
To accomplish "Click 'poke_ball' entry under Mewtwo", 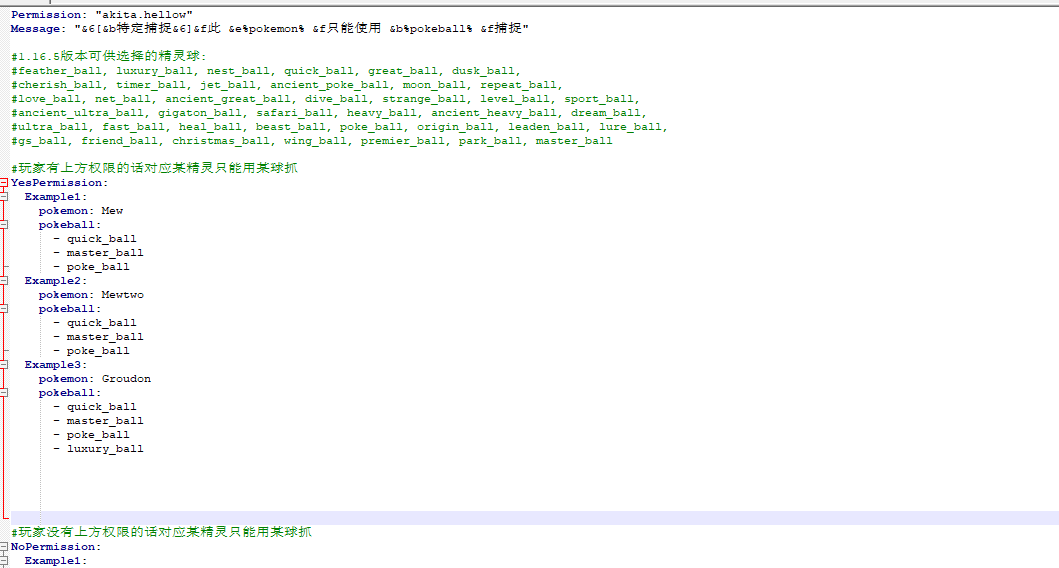I will coord(98,351).
